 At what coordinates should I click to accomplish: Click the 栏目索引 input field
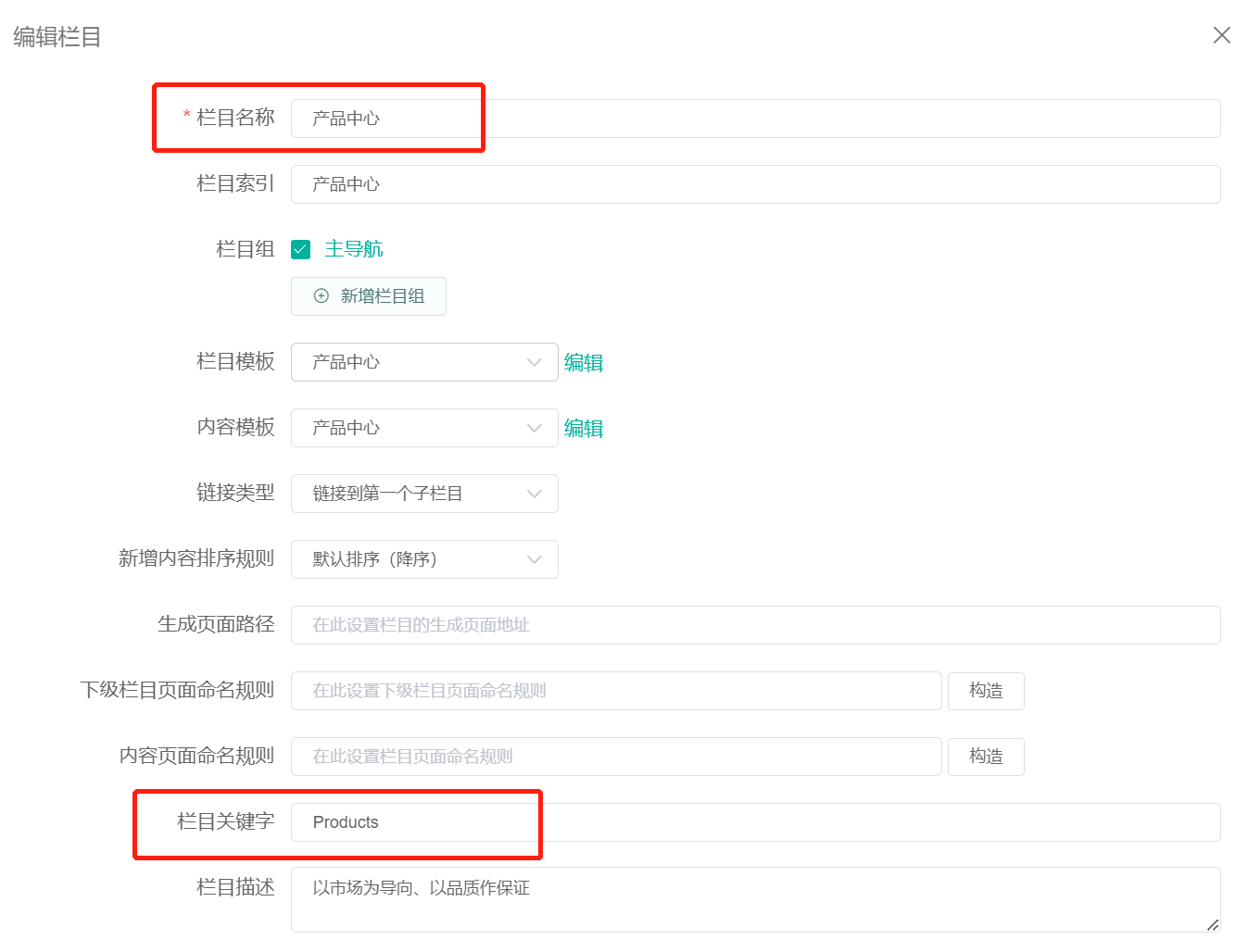coord(649,183)
